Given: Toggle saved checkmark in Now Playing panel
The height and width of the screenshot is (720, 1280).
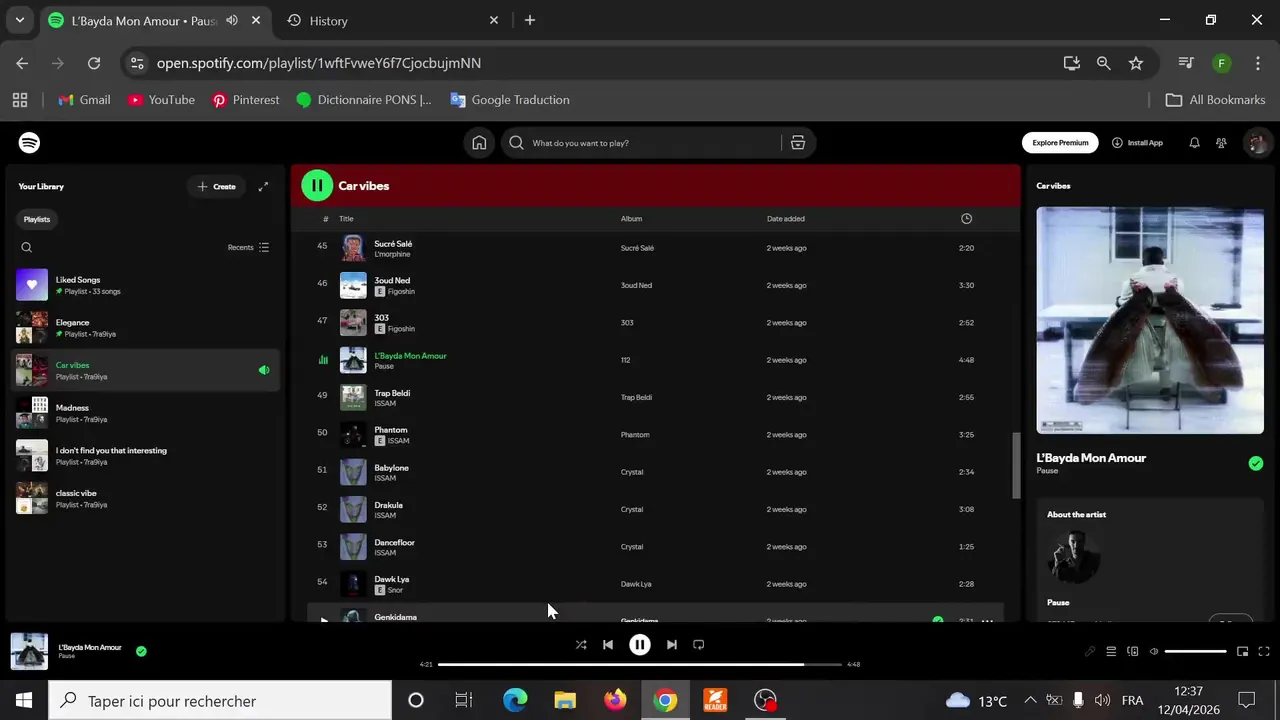Looking at the screenshot, I should [1256, 463].
